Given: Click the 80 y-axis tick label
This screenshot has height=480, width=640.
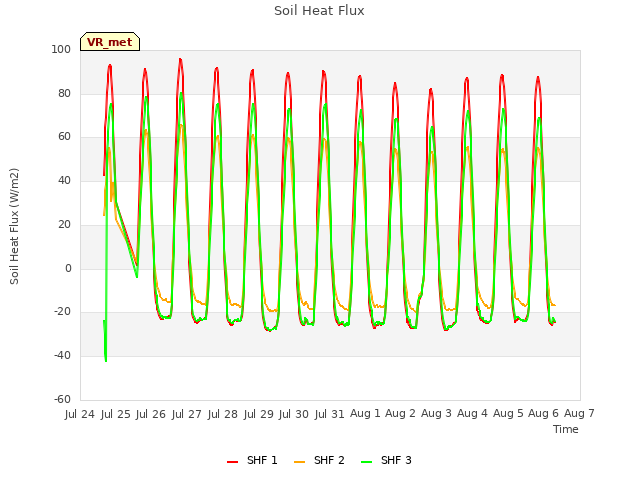Looking at the screenshot, I should (64, 94).
